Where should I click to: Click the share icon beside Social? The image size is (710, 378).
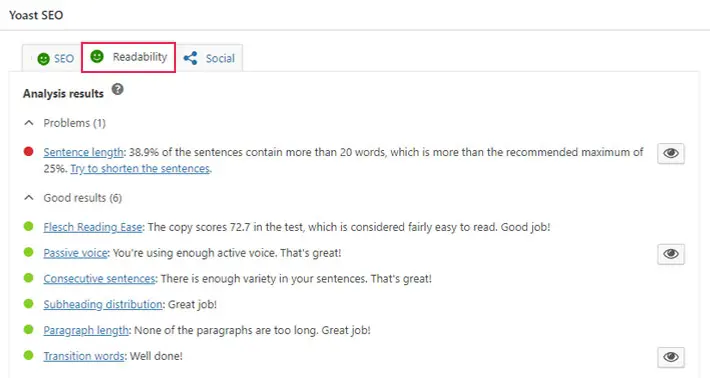click(x=191, y=58)
